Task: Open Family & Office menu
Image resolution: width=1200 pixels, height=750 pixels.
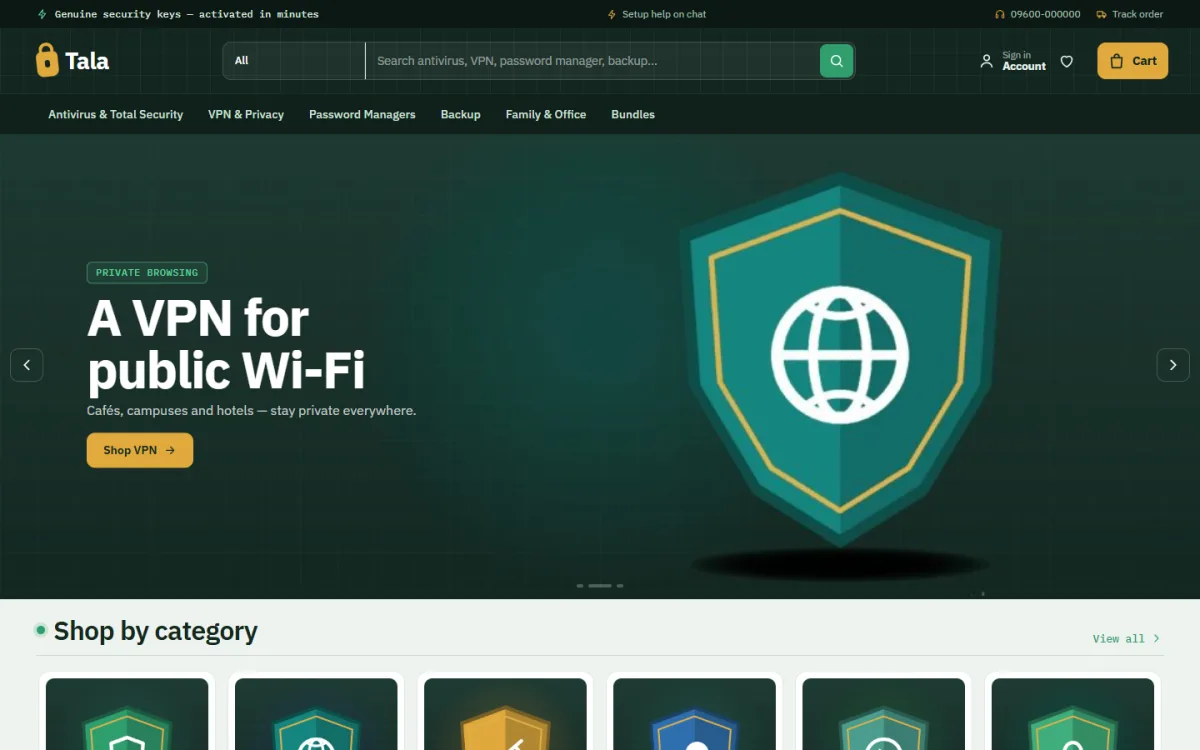Action: 546,114
